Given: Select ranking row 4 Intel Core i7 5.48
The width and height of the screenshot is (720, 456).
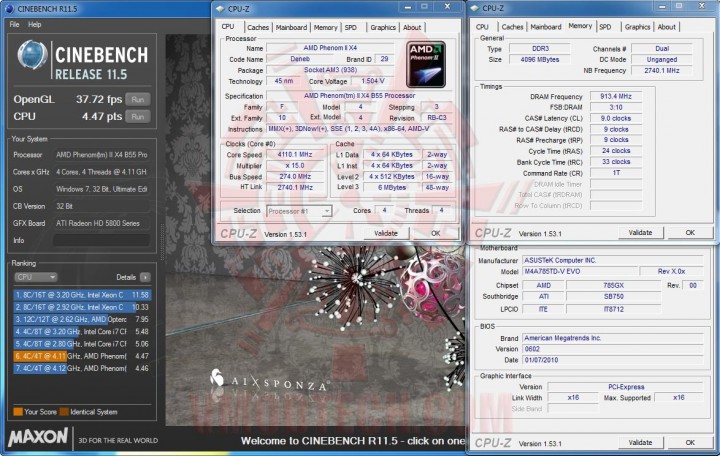Looking at the screenshot, I should pos(82,332).
